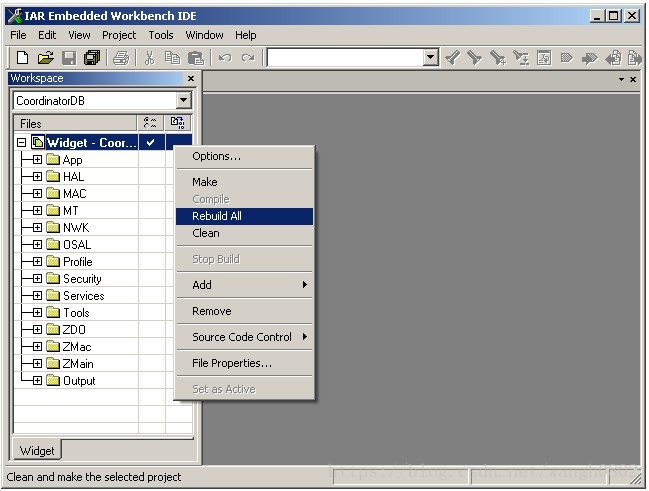This screenshot has height=491, width=649.
Task: Open the View menu
Action: pyautogui.click(x=79, y=35)
